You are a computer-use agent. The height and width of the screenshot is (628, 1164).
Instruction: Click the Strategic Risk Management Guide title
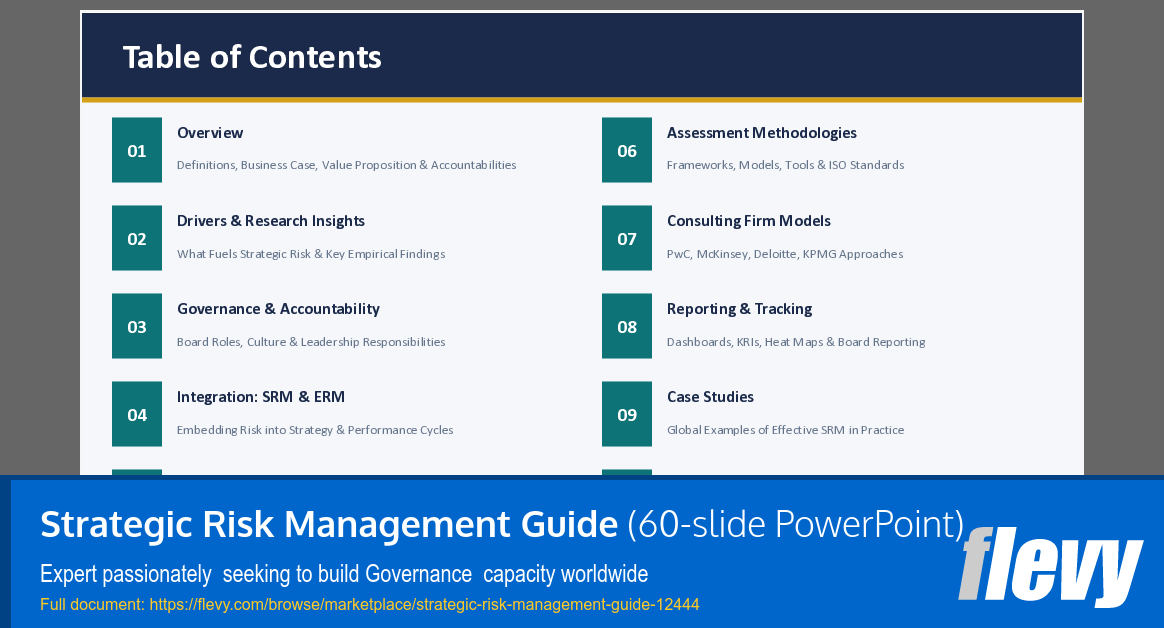point(329,524)
